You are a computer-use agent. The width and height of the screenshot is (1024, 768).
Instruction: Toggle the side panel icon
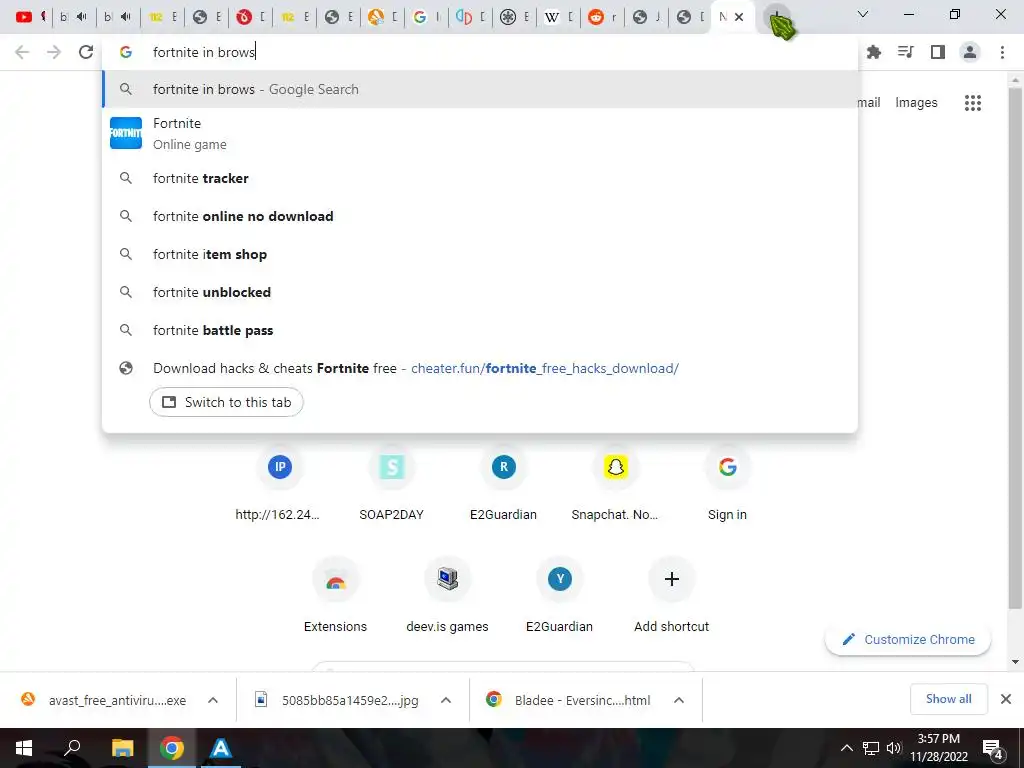pyautogui.click(x=938, y=52)
